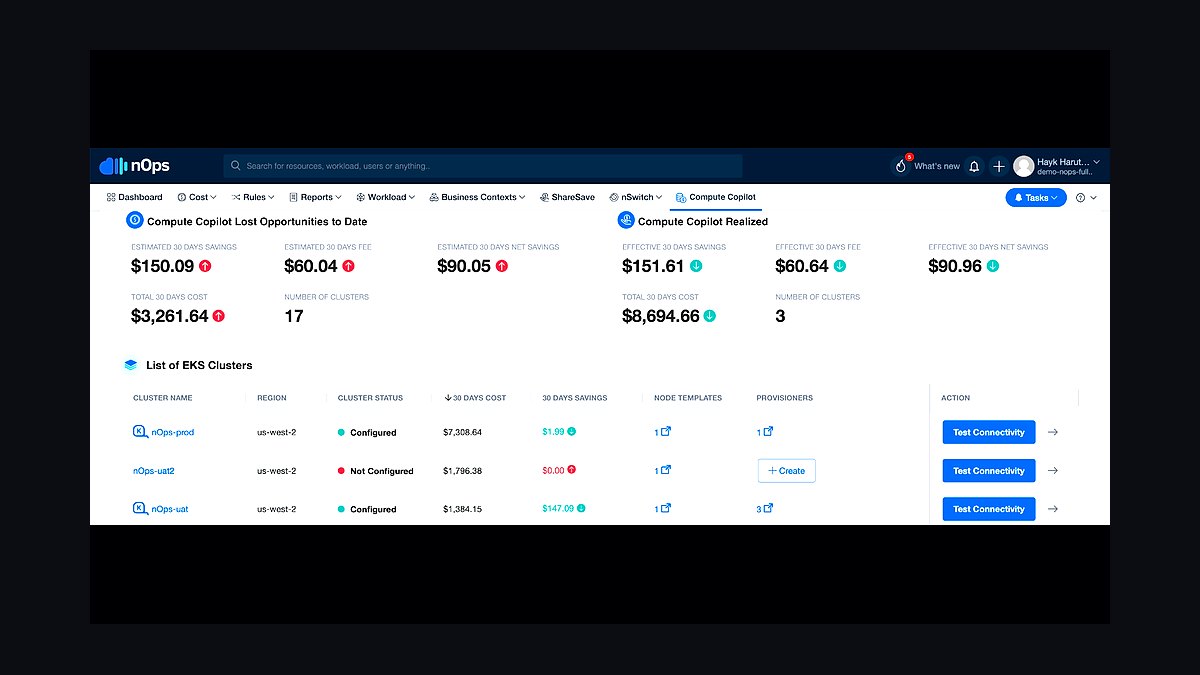The width and height of the screenshot is (1200, 675).
Task: Open the help question mark icon
Action: pyautogui.click(x=1081, y=198)
